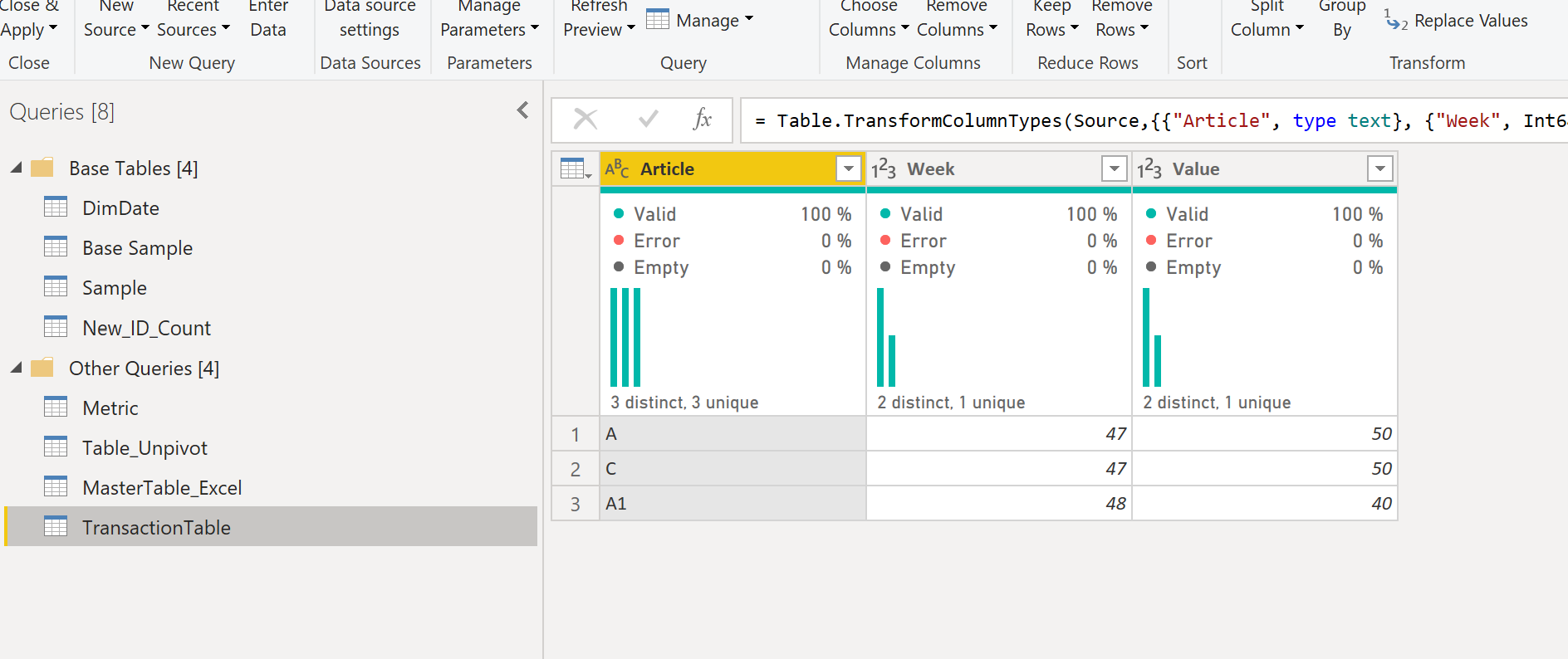Open the Remove Rows dropdown
The width and height of the screenshot is (1568, 659).
pos(1122,18)
